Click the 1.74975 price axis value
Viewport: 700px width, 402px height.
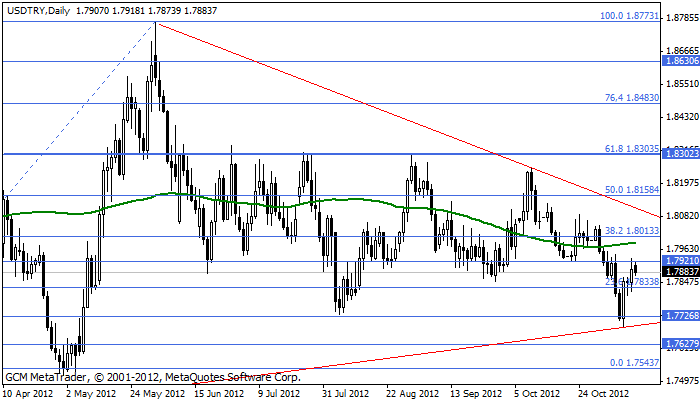[x=682, y=381]
